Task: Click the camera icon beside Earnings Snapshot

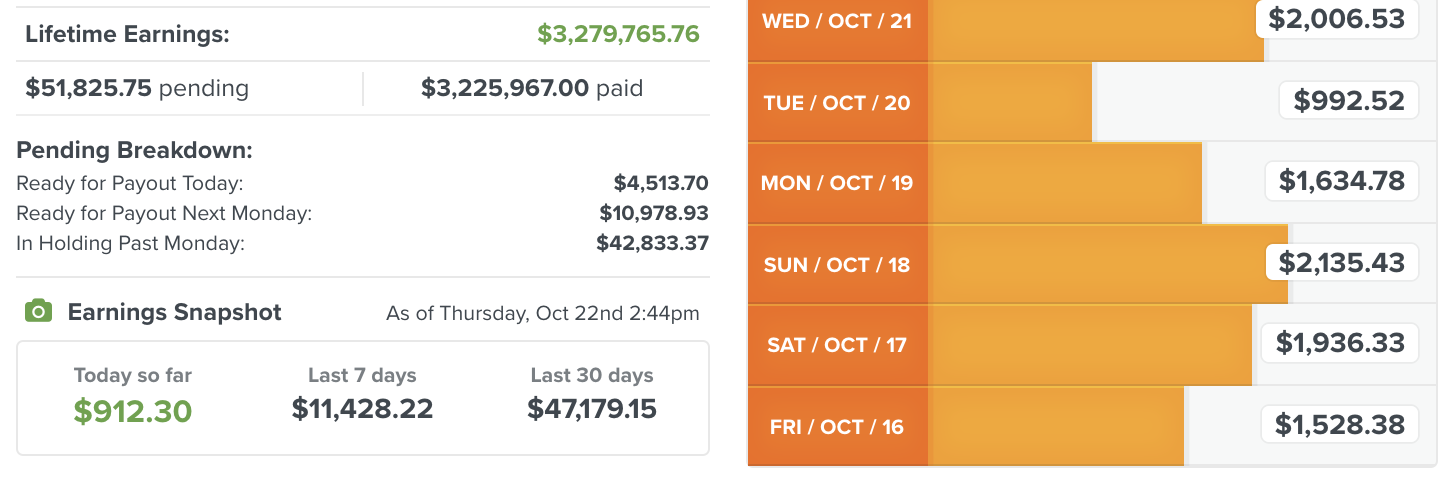Action: [x=38, y=312]
